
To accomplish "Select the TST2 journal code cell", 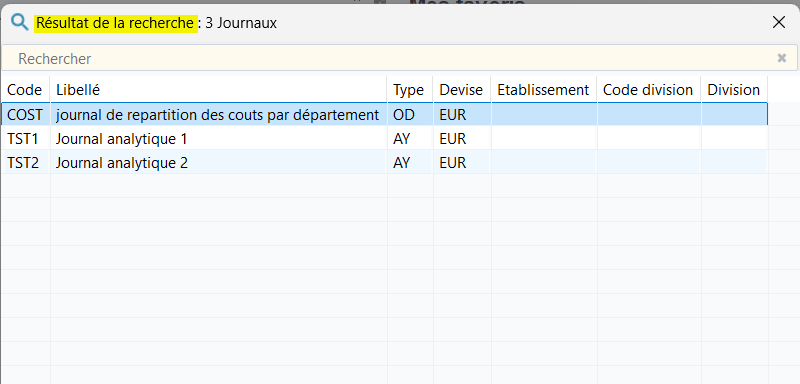I will click(x=23, y=163).
